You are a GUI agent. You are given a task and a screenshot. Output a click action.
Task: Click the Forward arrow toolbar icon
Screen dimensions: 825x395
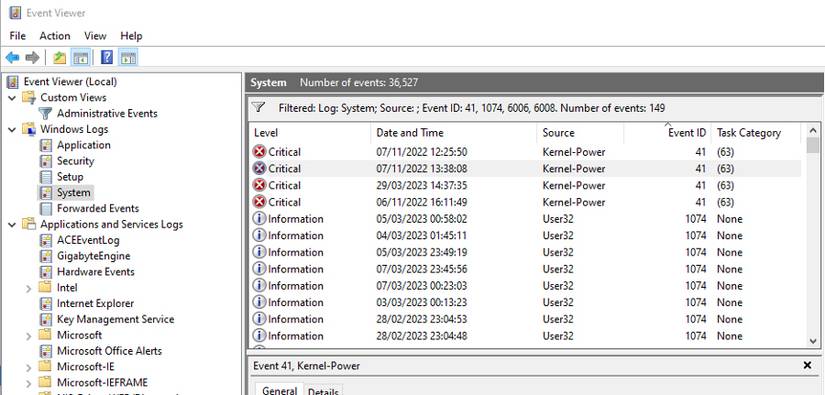point(33,57)
